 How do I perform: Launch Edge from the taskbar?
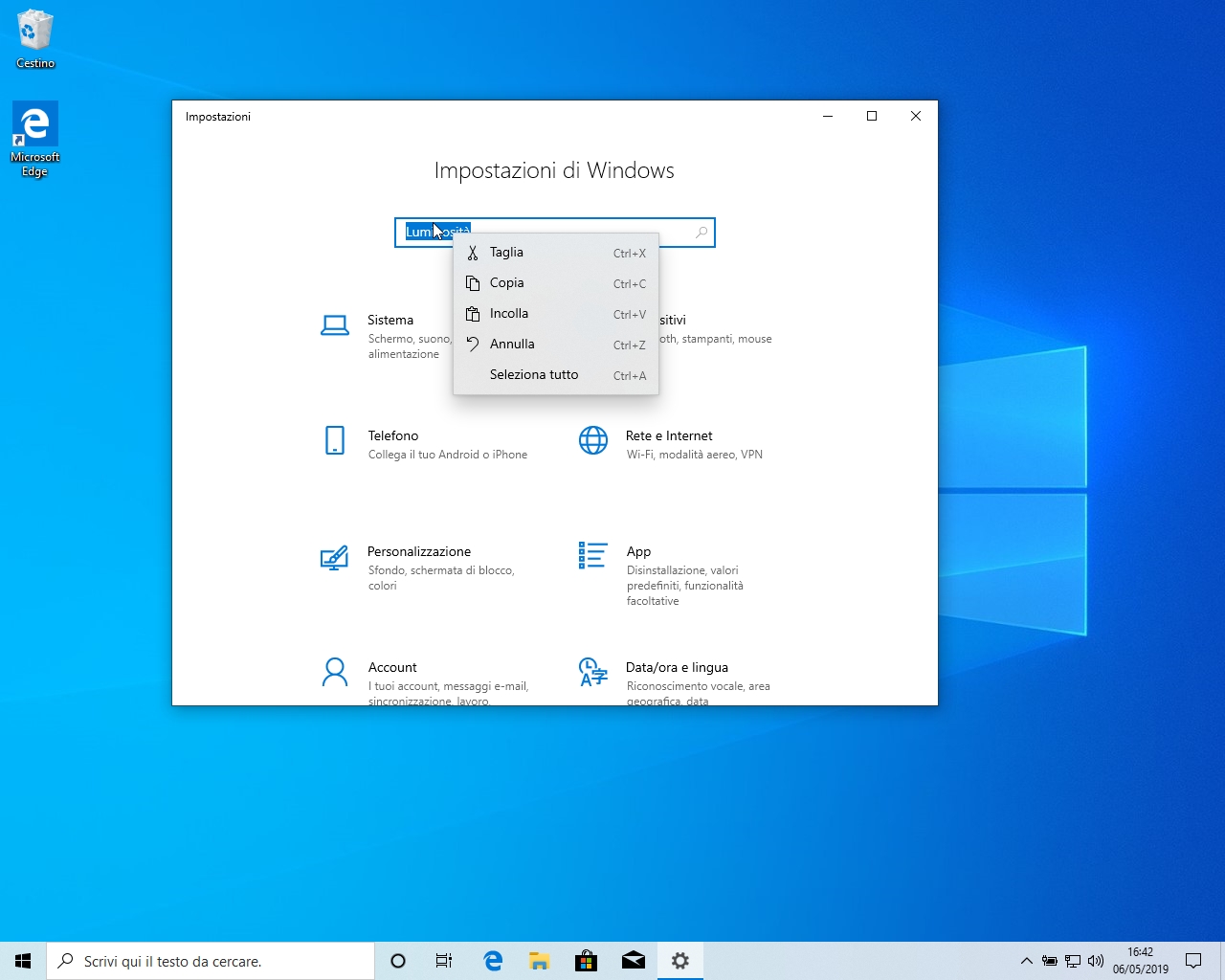pyautogui.click(x=493, y=961)
